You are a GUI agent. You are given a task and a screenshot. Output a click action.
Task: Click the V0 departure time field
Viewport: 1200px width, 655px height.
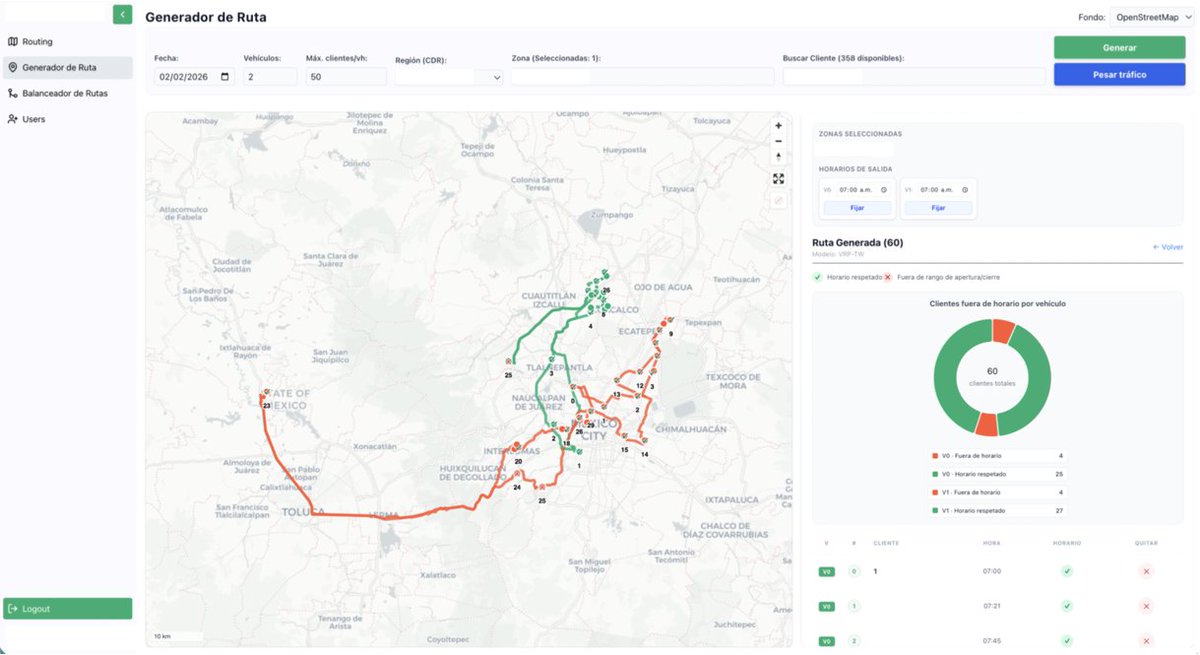coord(863,189)
